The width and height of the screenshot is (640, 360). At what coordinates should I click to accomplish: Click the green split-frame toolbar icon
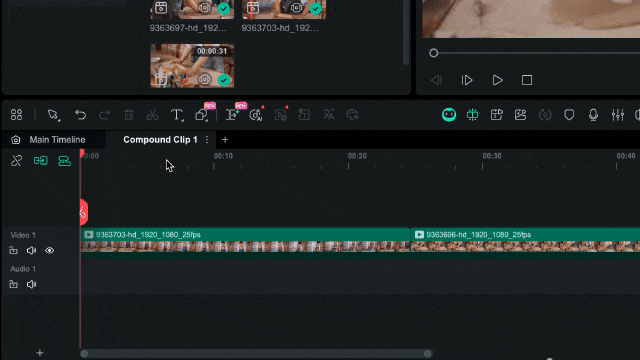[472, 115]
